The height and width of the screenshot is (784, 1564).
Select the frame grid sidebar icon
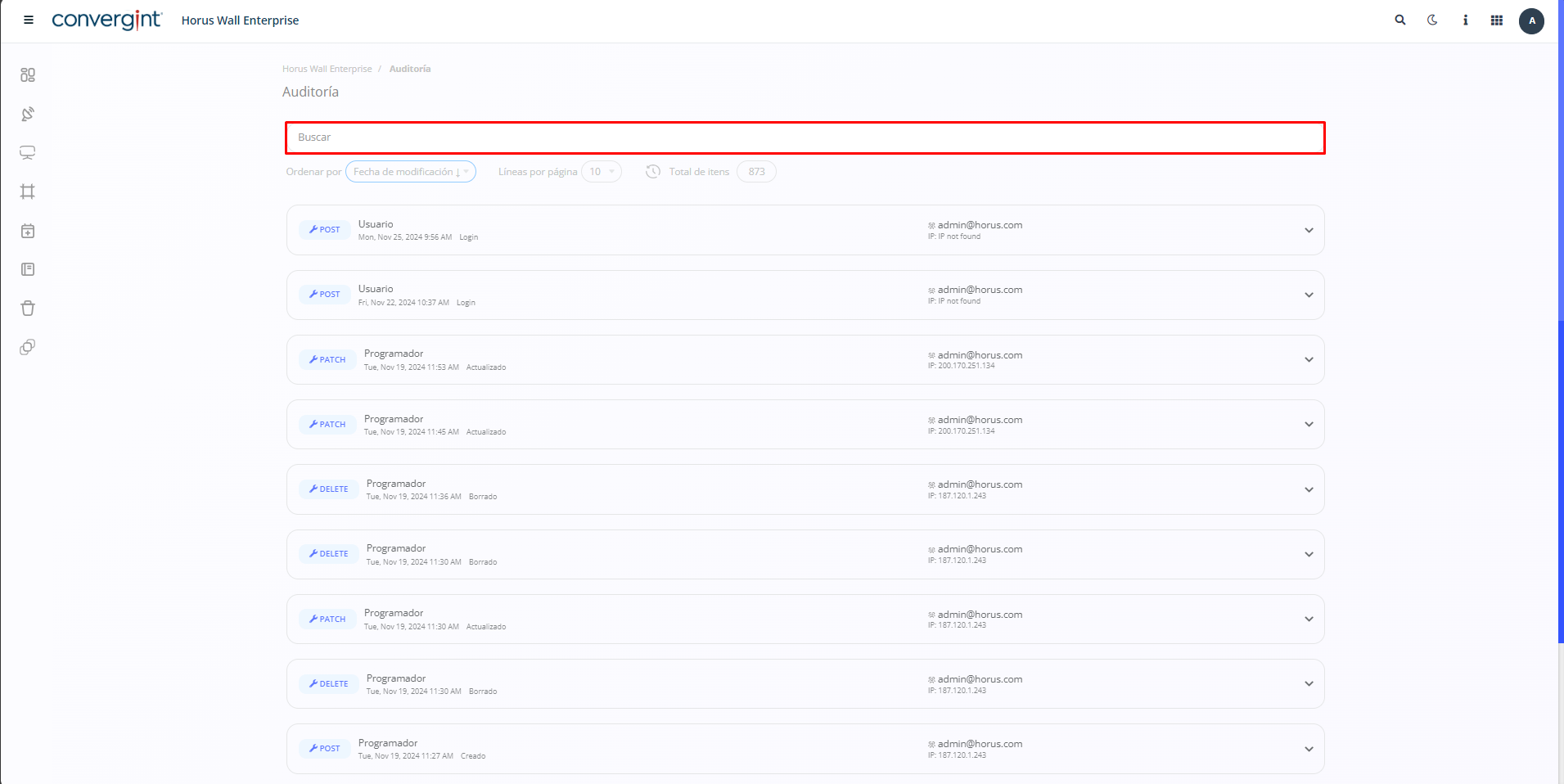point(28,191)
